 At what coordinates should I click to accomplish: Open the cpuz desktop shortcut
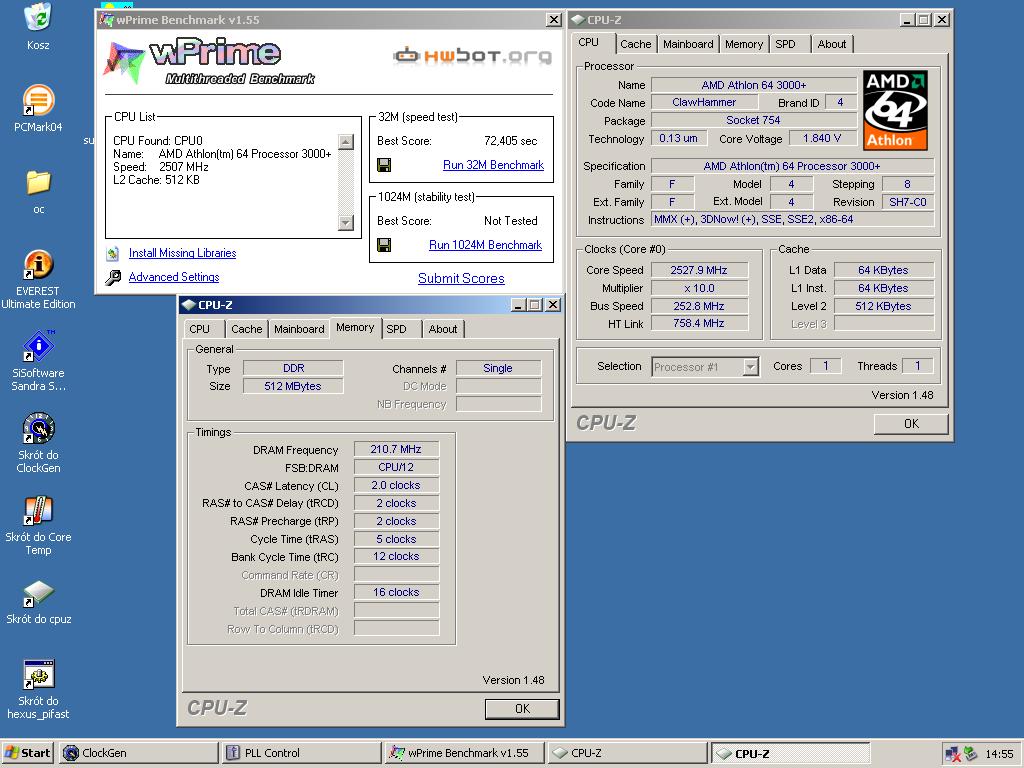(38, 593)
